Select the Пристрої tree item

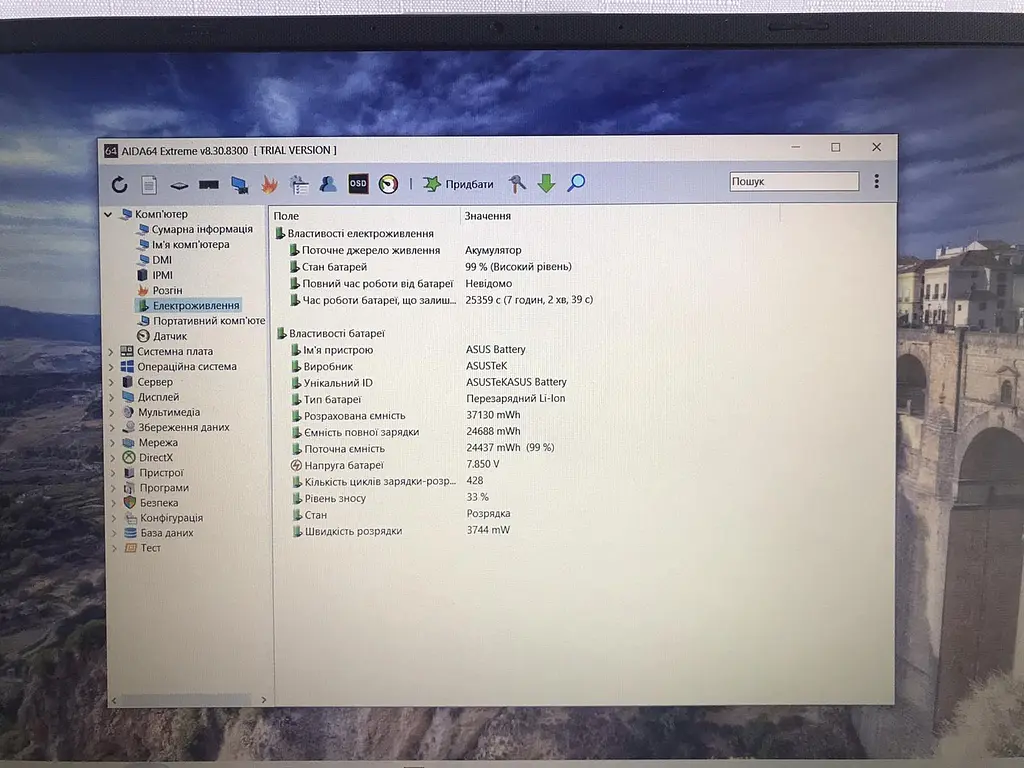[161, 473]
